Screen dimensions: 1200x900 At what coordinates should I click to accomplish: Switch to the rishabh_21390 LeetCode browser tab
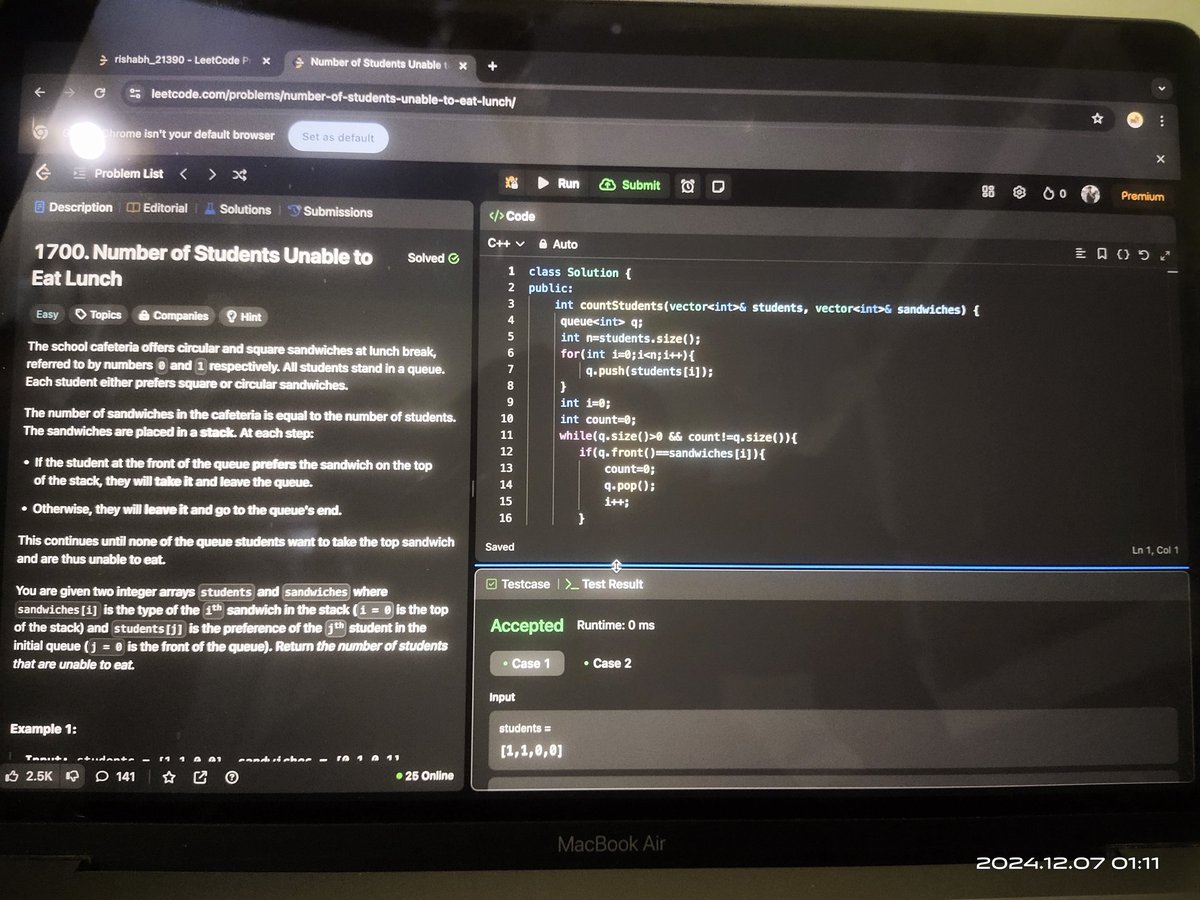pos(184,61)
